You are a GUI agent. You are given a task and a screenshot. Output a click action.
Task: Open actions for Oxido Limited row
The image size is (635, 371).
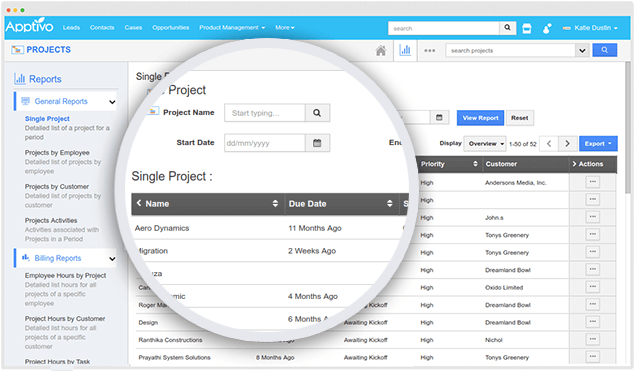point(592,287)
